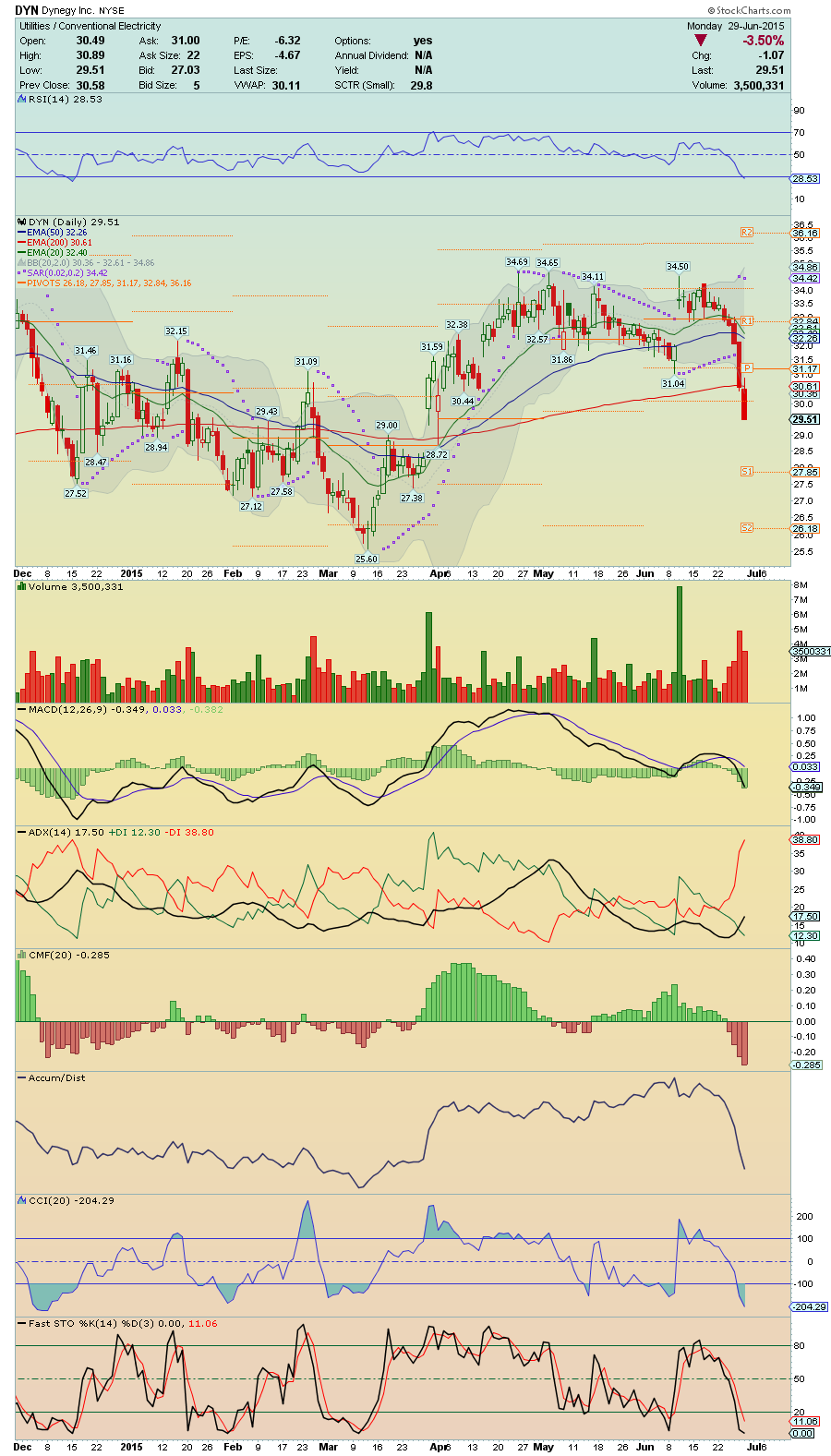This screenshot has width=831, height=1456.
Task: Click the May label on upper date axis
Action: tap(544, 573)
